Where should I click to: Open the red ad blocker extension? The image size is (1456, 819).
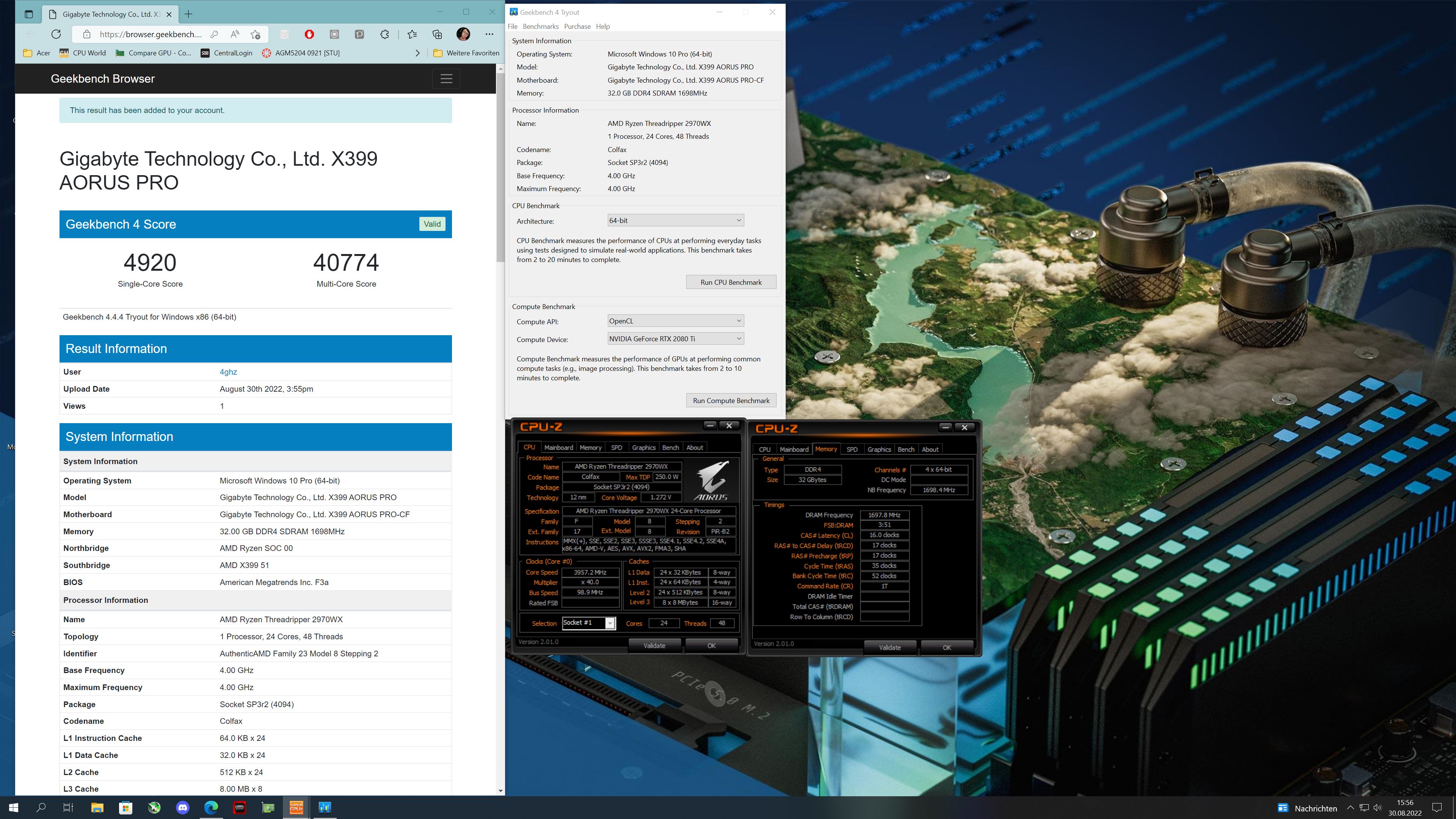pyautogui.click(x=309, y=35)
